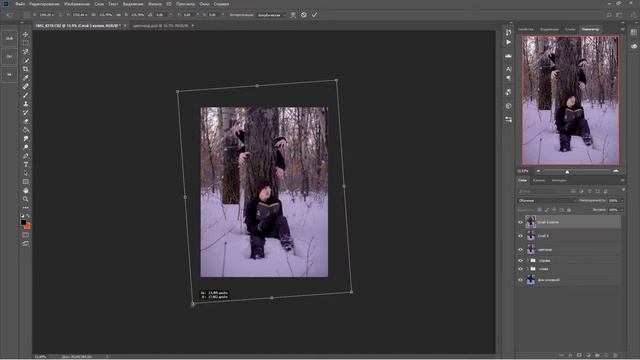Open the Изображение menu
This screenshot has height=360, width=640.
click(77, 4)
